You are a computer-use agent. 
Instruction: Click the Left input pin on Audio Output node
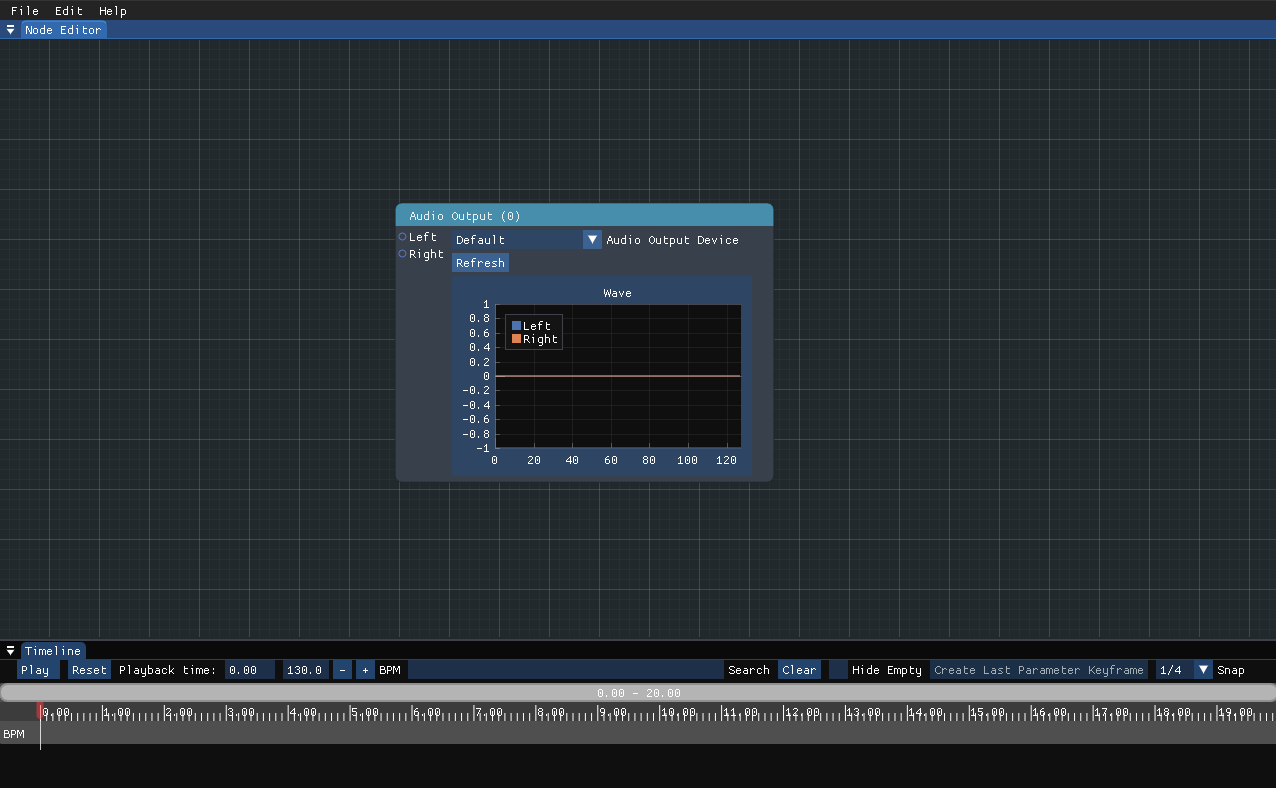(x=403, y=237)
